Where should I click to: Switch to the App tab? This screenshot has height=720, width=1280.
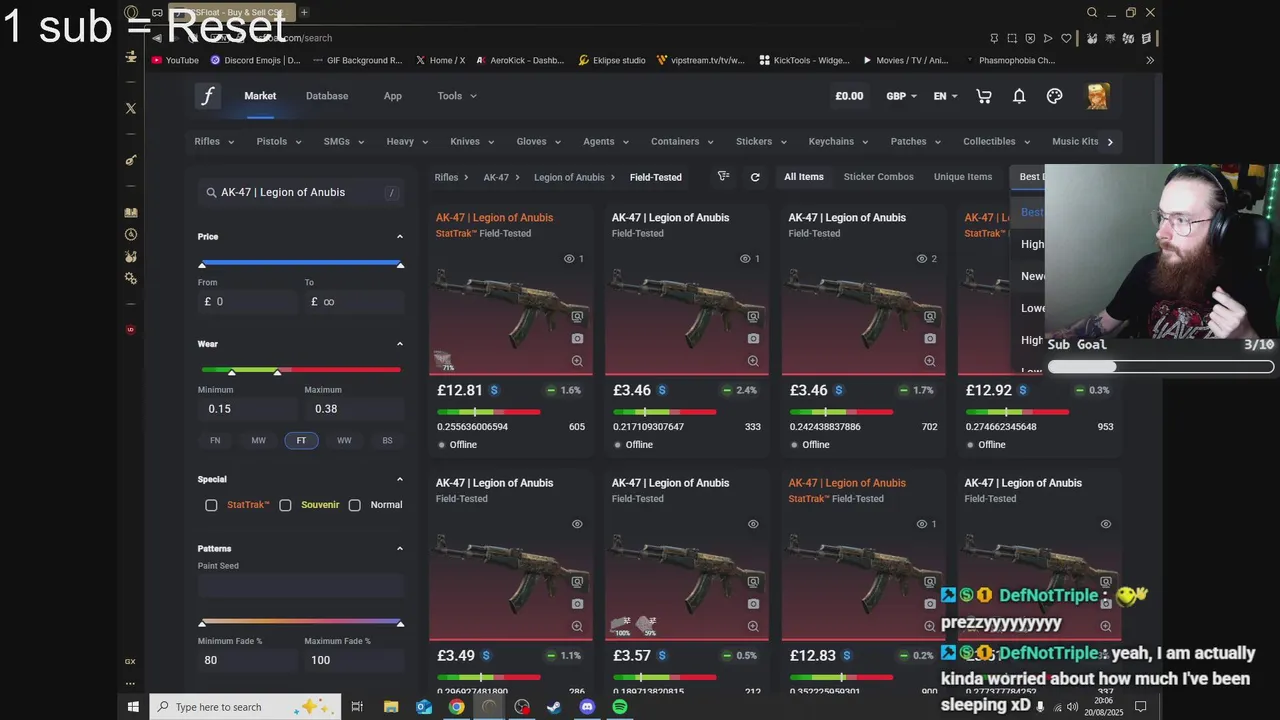[x=393, y=96]
